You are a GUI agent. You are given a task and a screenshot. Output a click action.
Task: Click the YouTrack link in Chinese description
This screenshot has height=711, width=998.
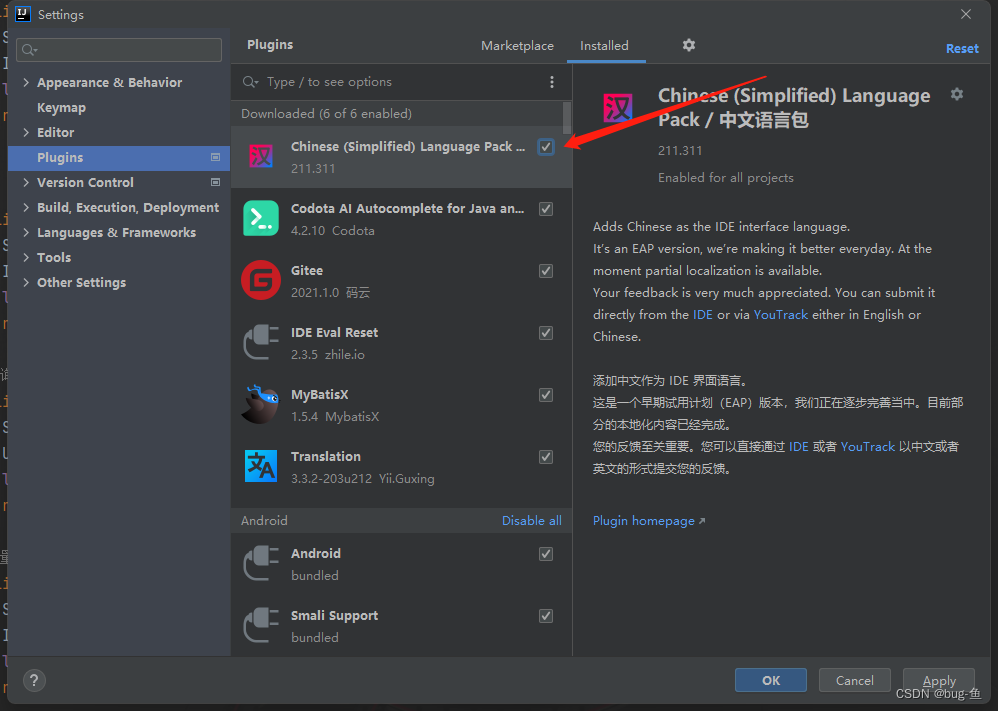[x=868, y=447]
